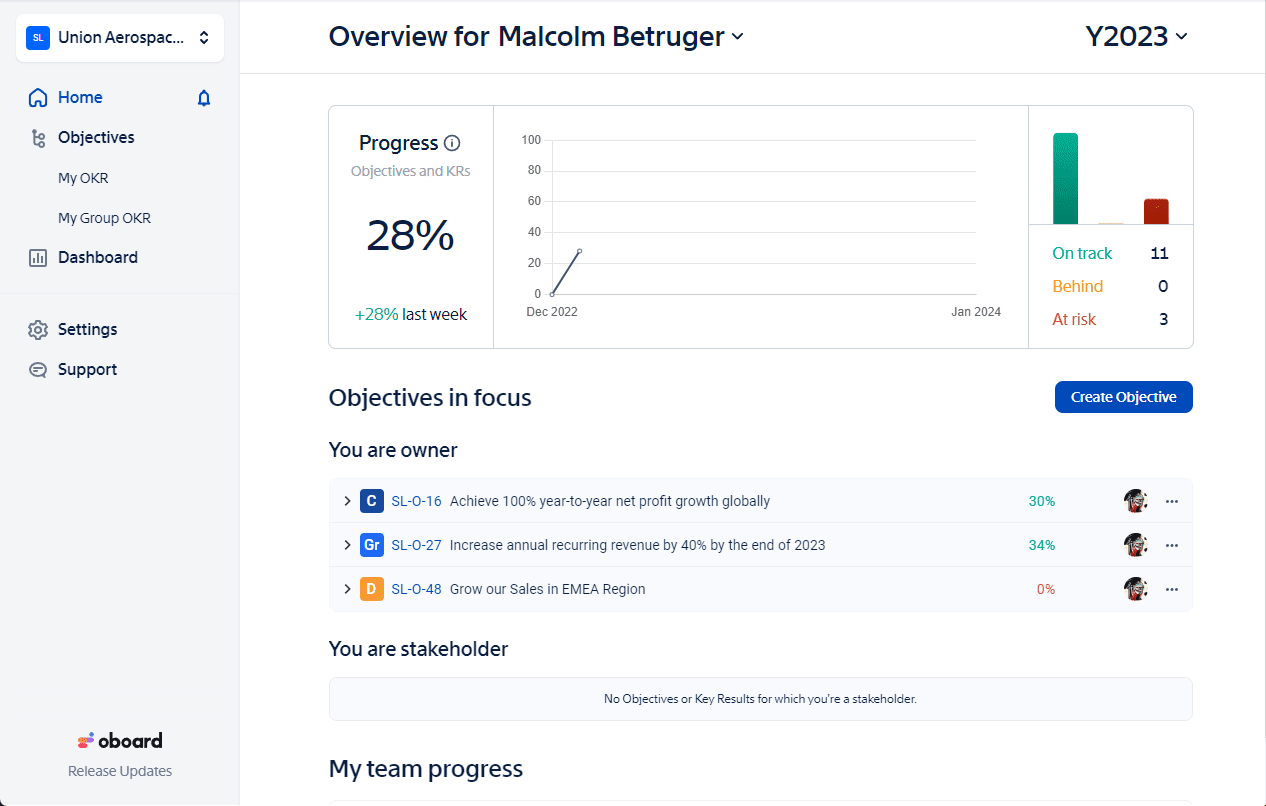Open the Release Updates link
The width and height of the screenshot is (1266, 806).
click(x=119, y=770)
